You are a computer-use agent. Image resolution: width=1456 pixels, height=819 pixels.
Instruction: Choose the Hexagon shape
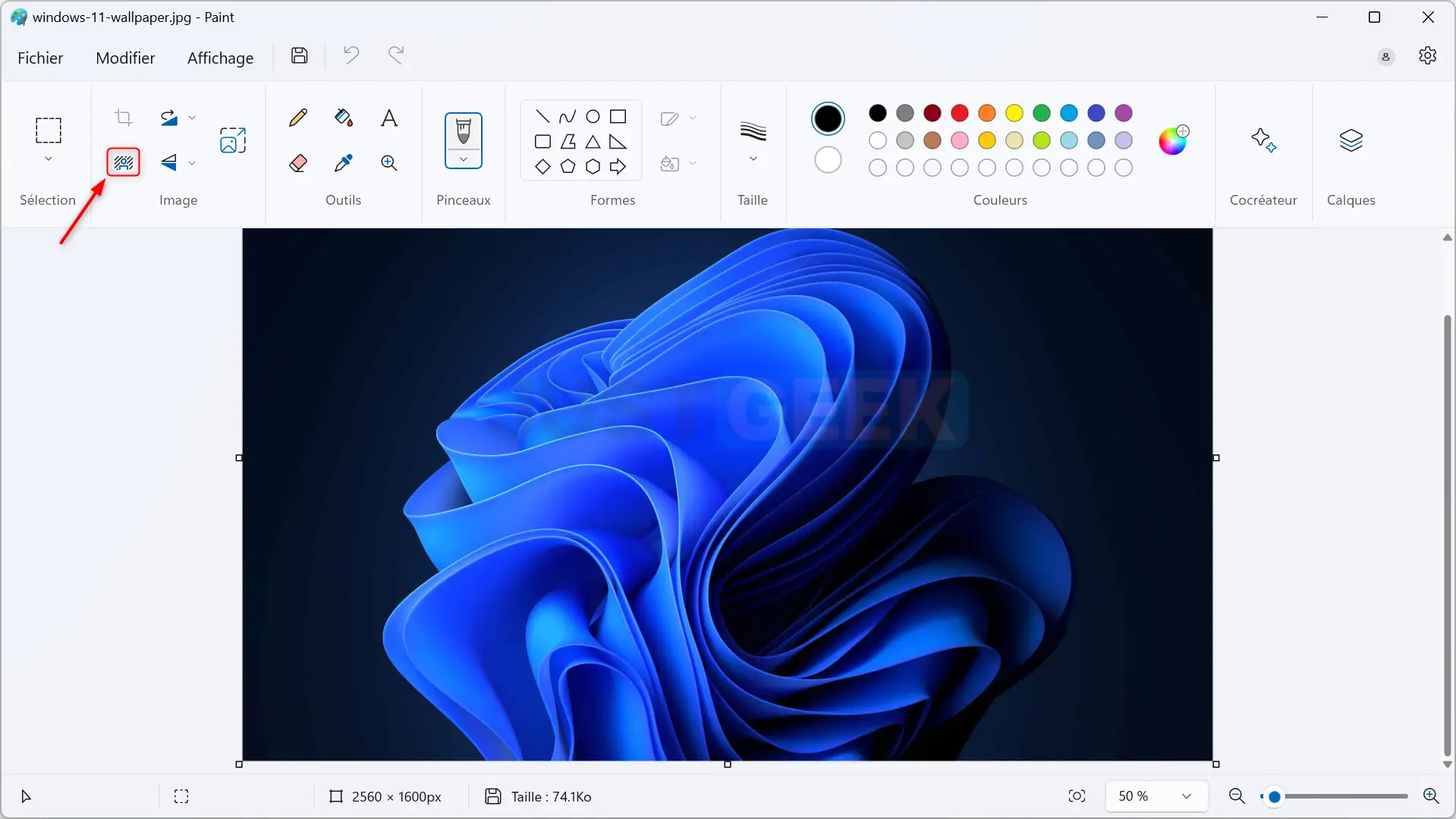coord(593,167)
